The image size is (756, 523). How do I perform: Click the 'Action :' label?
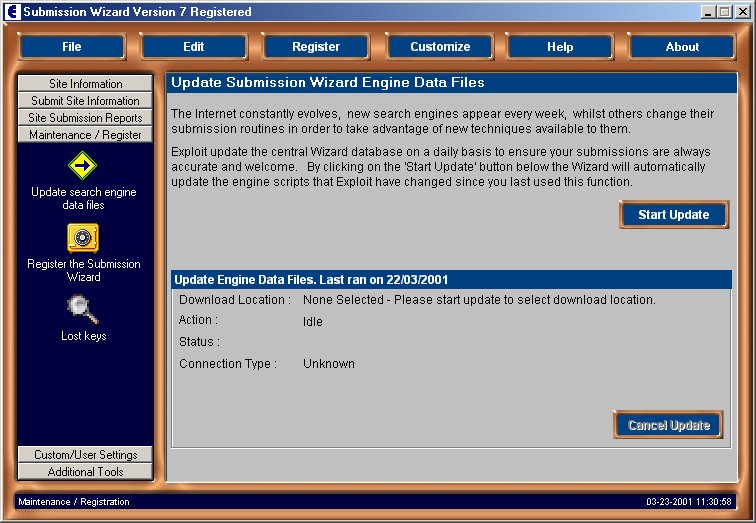click(x=198, y=320)
